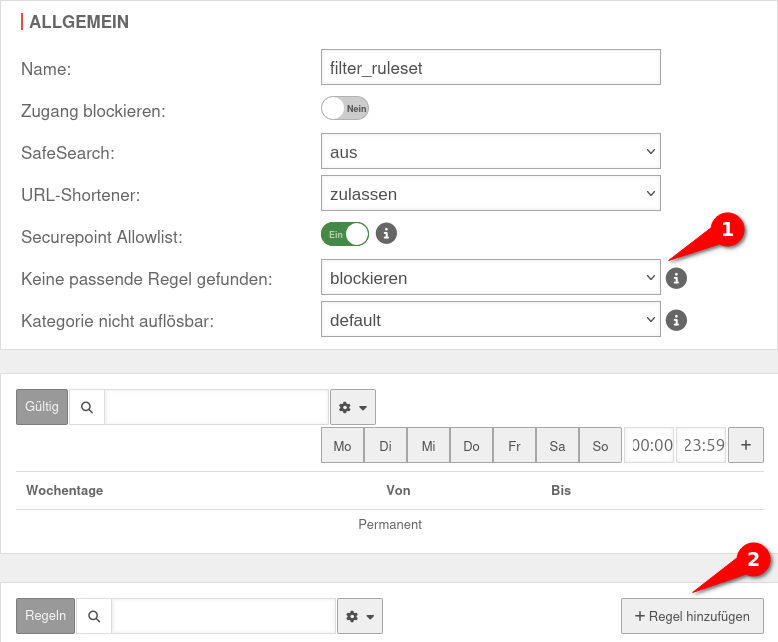Open the SafeSearch dropdown
The image size is (778, 642).
[490, 152]
